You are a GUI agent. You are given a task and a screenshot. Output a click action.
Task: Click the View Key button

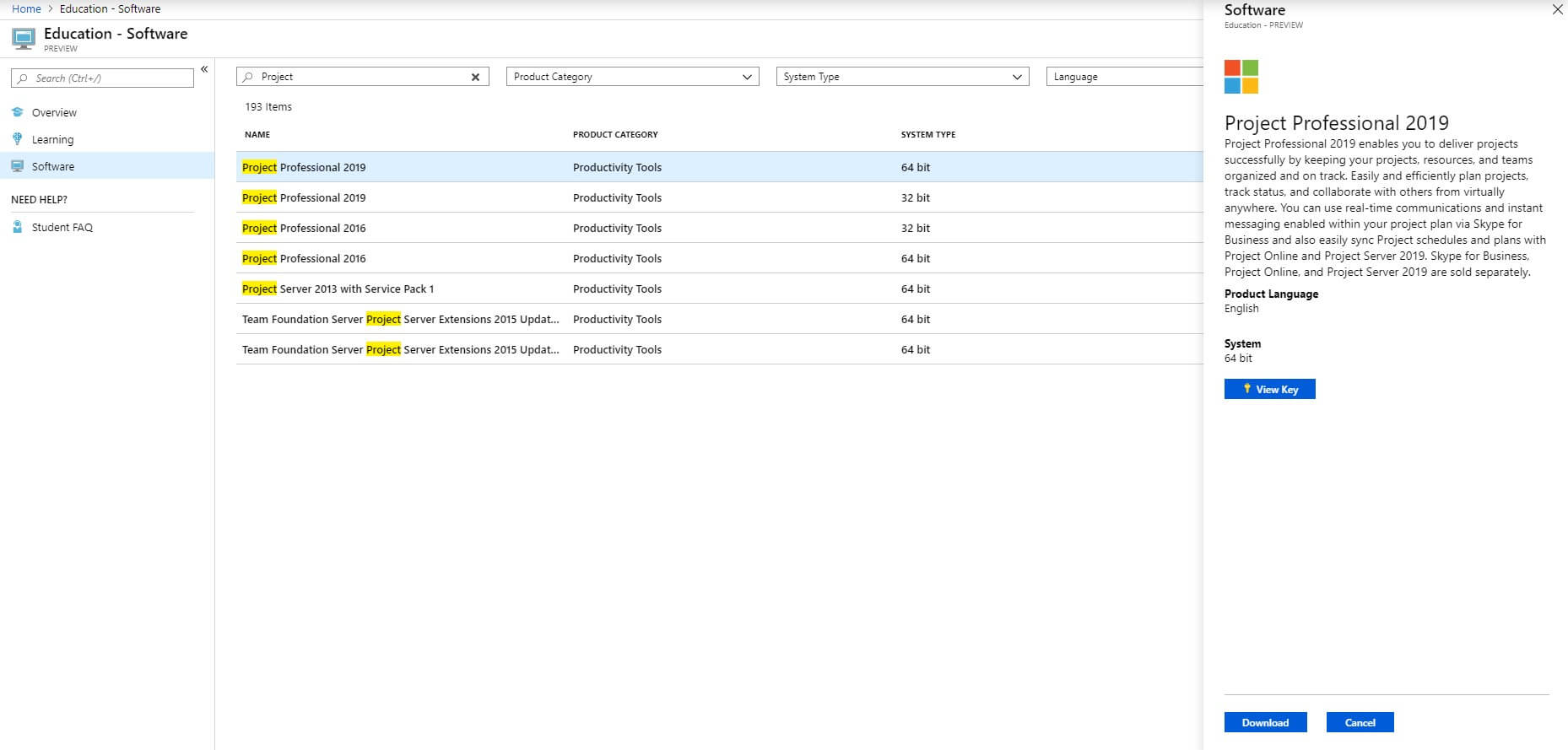pyautogui.click(x=1269, y=389)
